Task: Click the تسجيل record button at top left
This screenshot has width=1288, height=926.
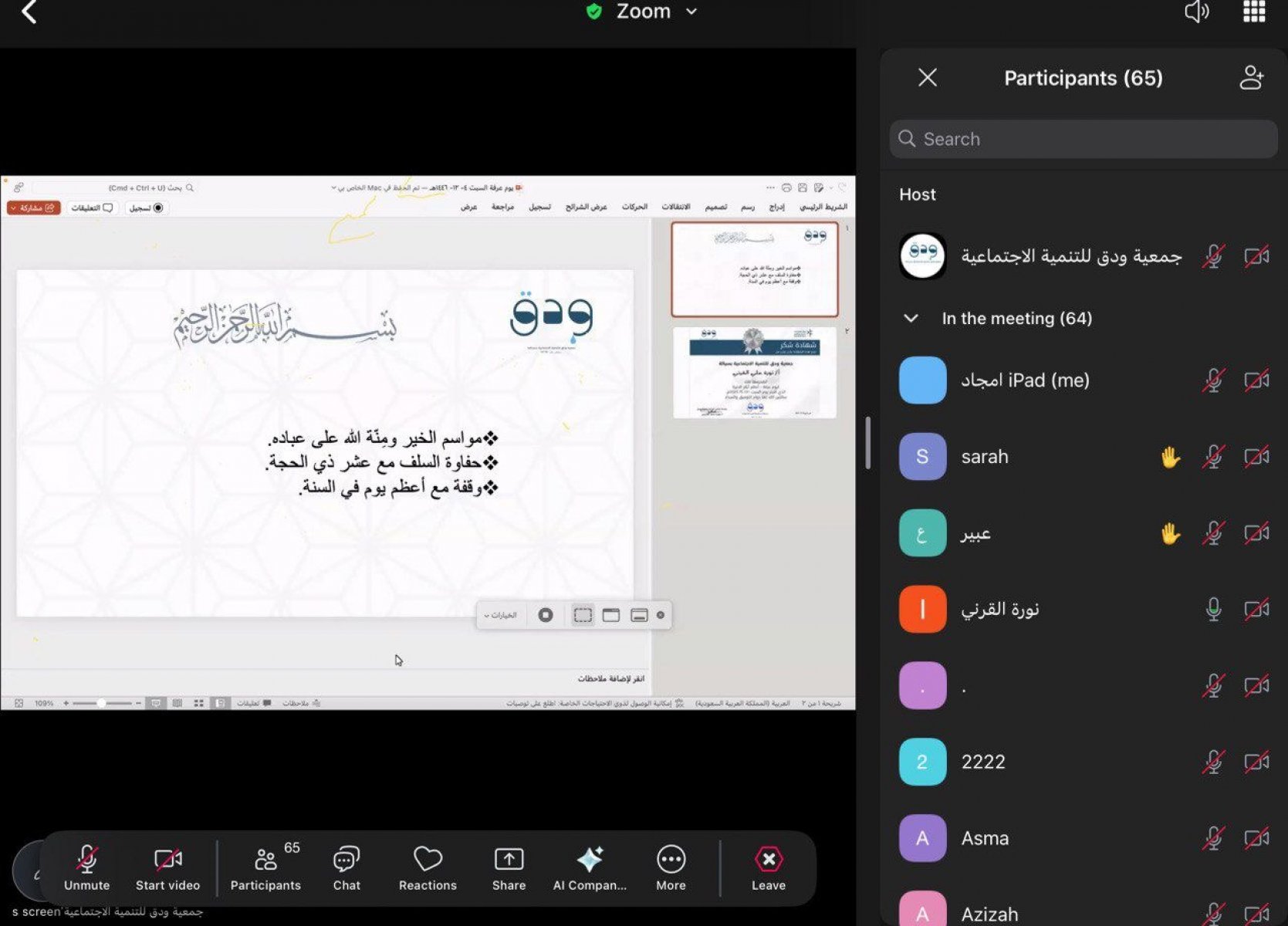Action: pos(146,208)
